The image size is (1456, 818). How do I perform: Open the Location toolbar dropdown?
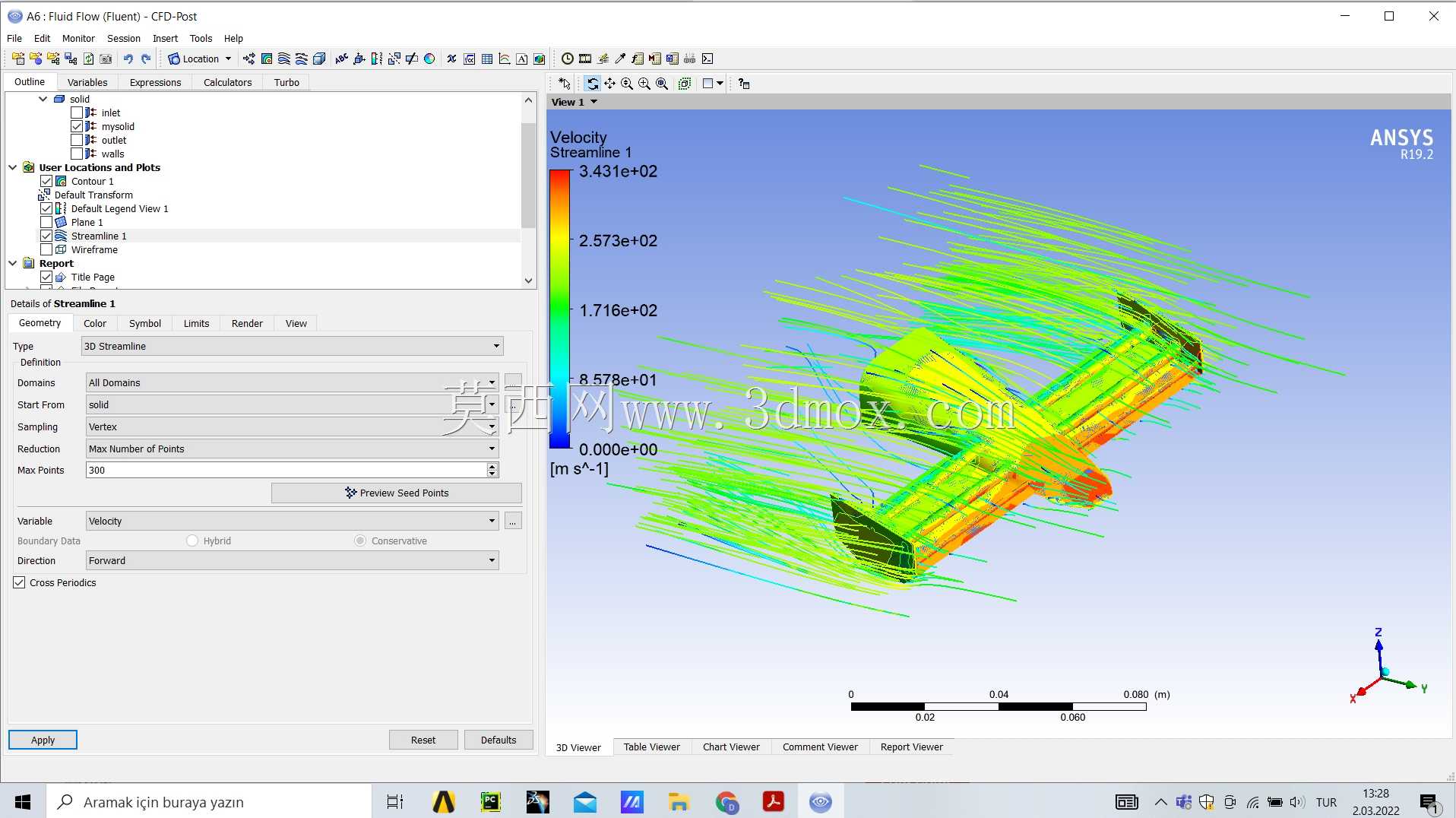click(200, 59)
